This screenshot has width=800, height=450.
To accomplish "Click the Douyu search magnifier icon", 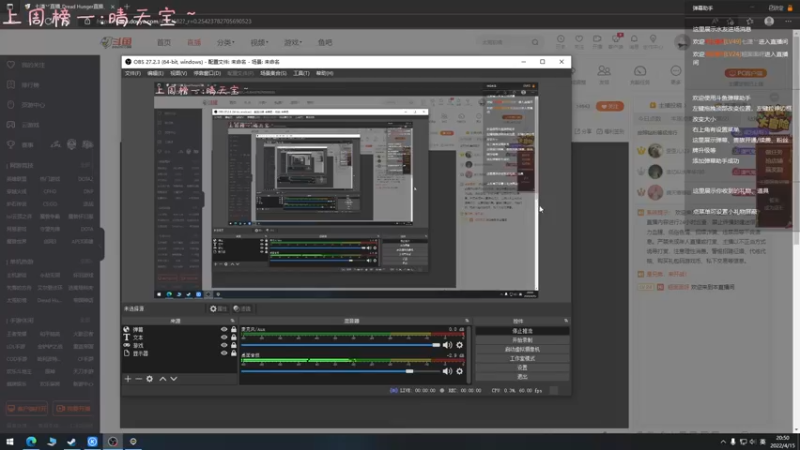I will click(535, 42).
